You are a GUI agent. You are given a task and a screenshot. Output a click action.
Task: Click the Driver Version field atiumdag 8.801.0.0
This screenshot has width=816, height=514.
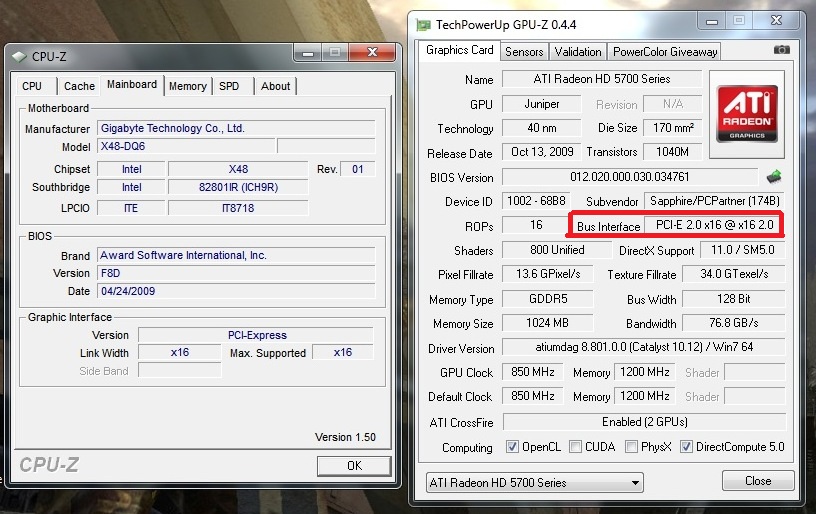click(x=644, y=346)
